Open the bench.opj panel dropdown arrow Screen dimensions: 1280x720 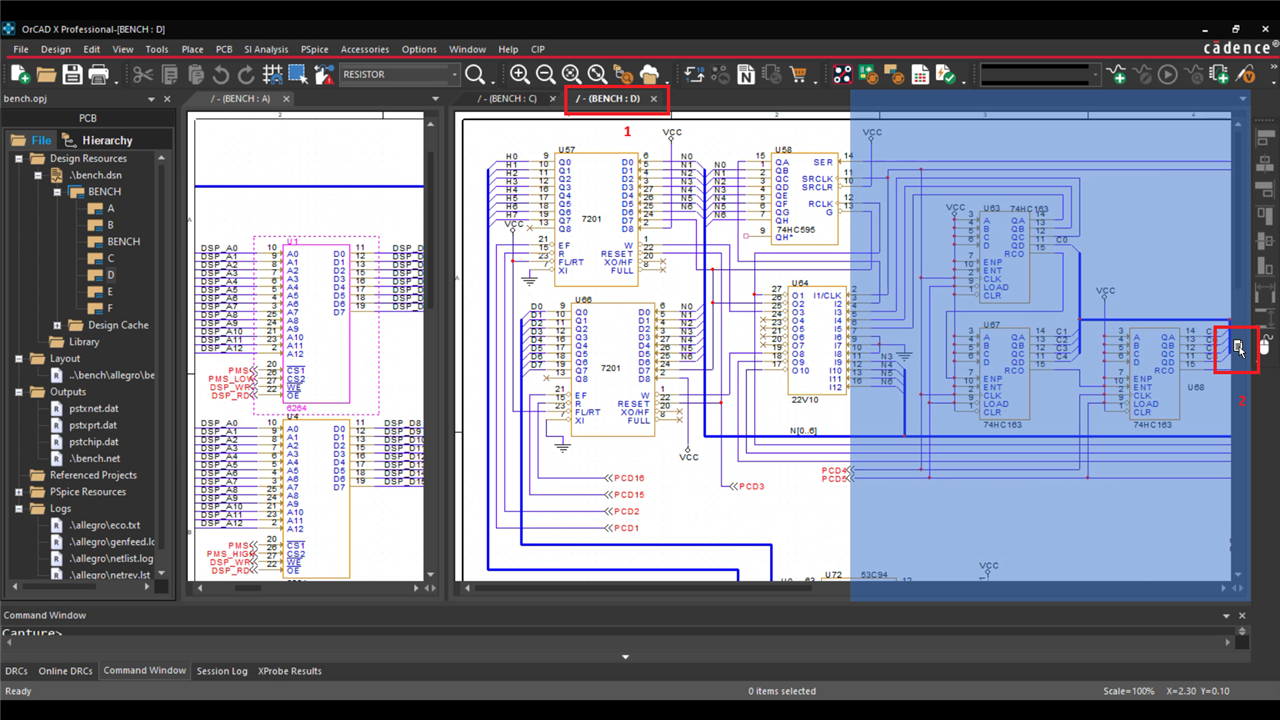click(x=152, y=99)
